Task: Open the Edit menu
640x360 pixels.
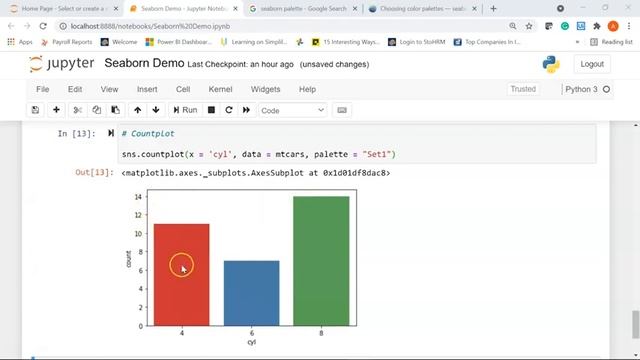Action: (x=75, y=89)
